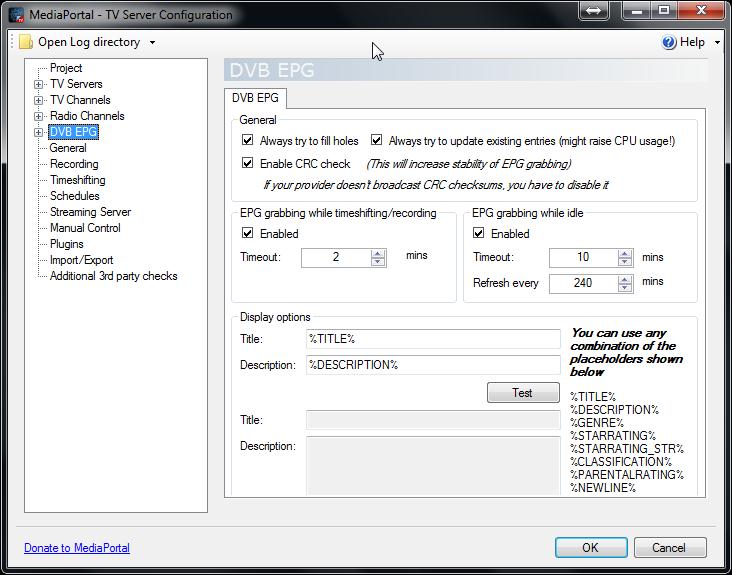Select Radio Channels in the tree
732x575 pixels.
tap(87, 116)
